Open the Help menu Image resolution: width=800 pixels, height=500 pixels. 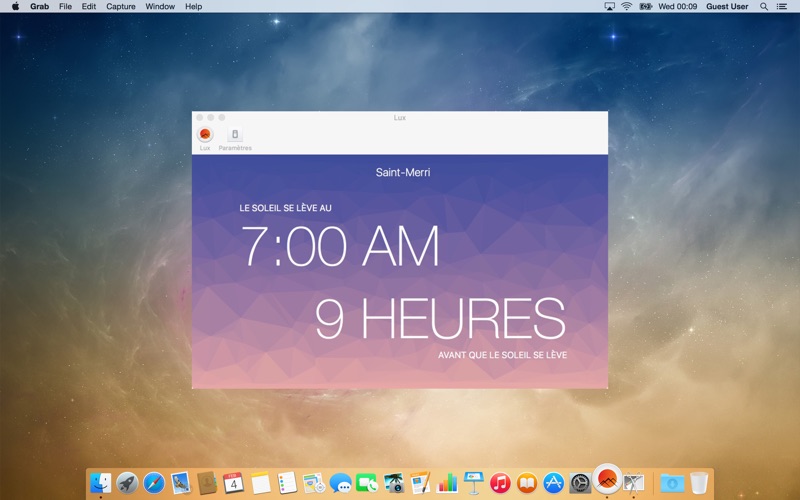pyautogui.click(x=193, y=6)
